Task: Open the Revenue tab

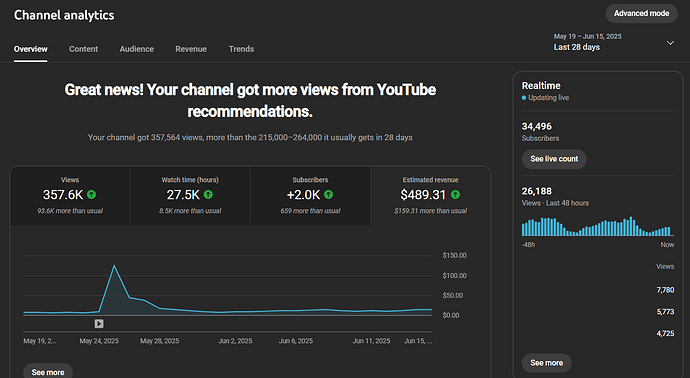Action: pos(191,49)
